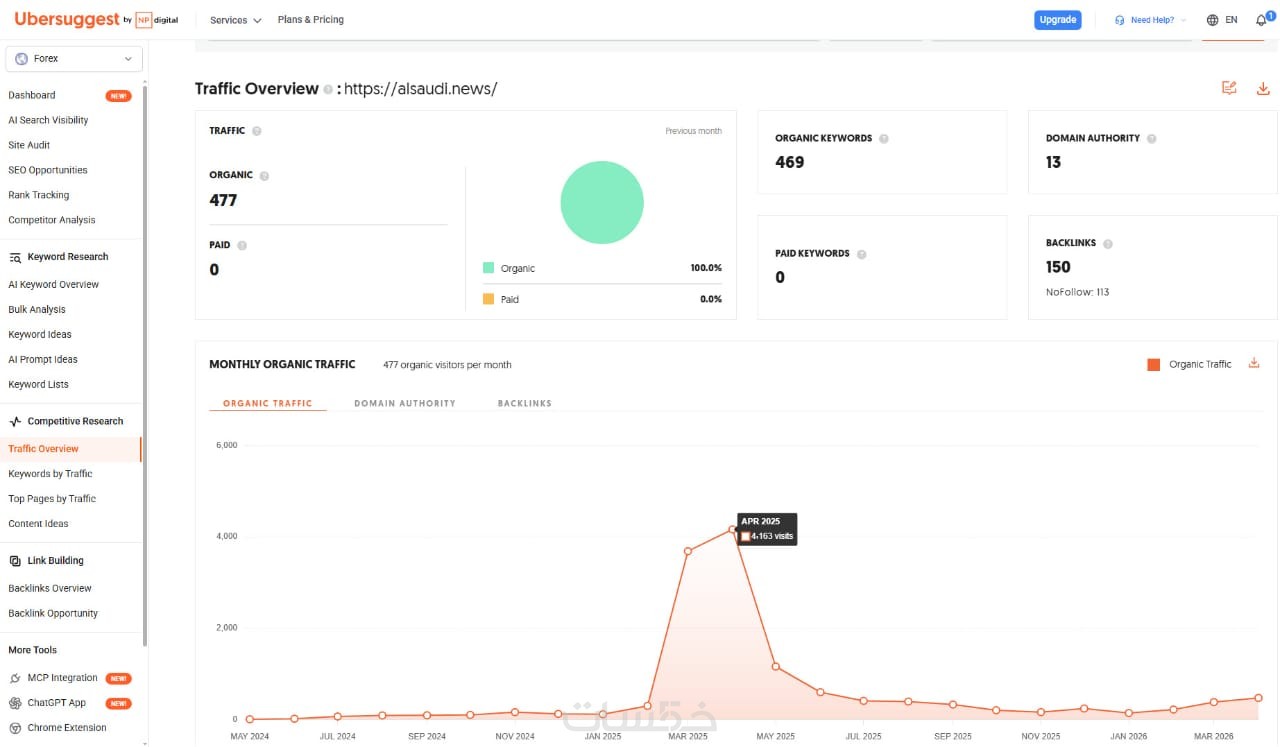Toggle the Organic Traffic legend series
Screen dimensions: 1280x747
coord(1190,365)
